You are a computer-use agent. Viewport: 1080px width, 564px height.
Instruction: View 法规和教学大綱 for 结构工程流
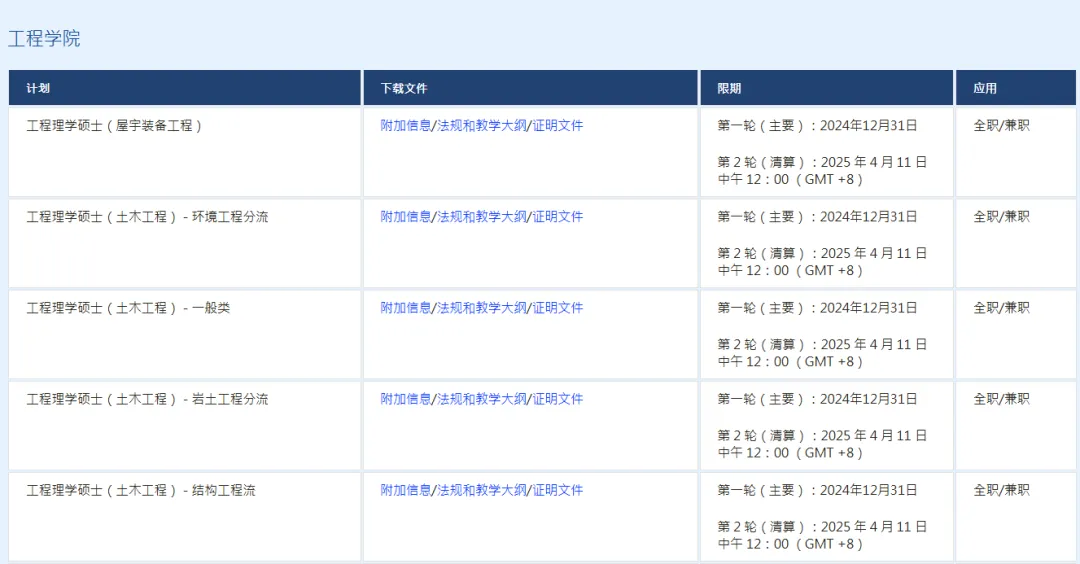(x=482, y=490)
